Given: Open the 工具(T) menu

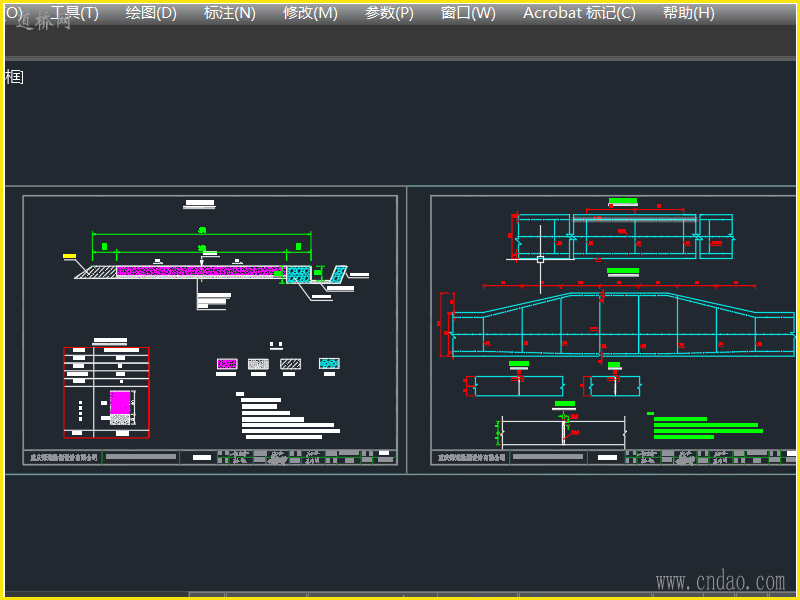Looking at the screenshot, I should (74, 13).
